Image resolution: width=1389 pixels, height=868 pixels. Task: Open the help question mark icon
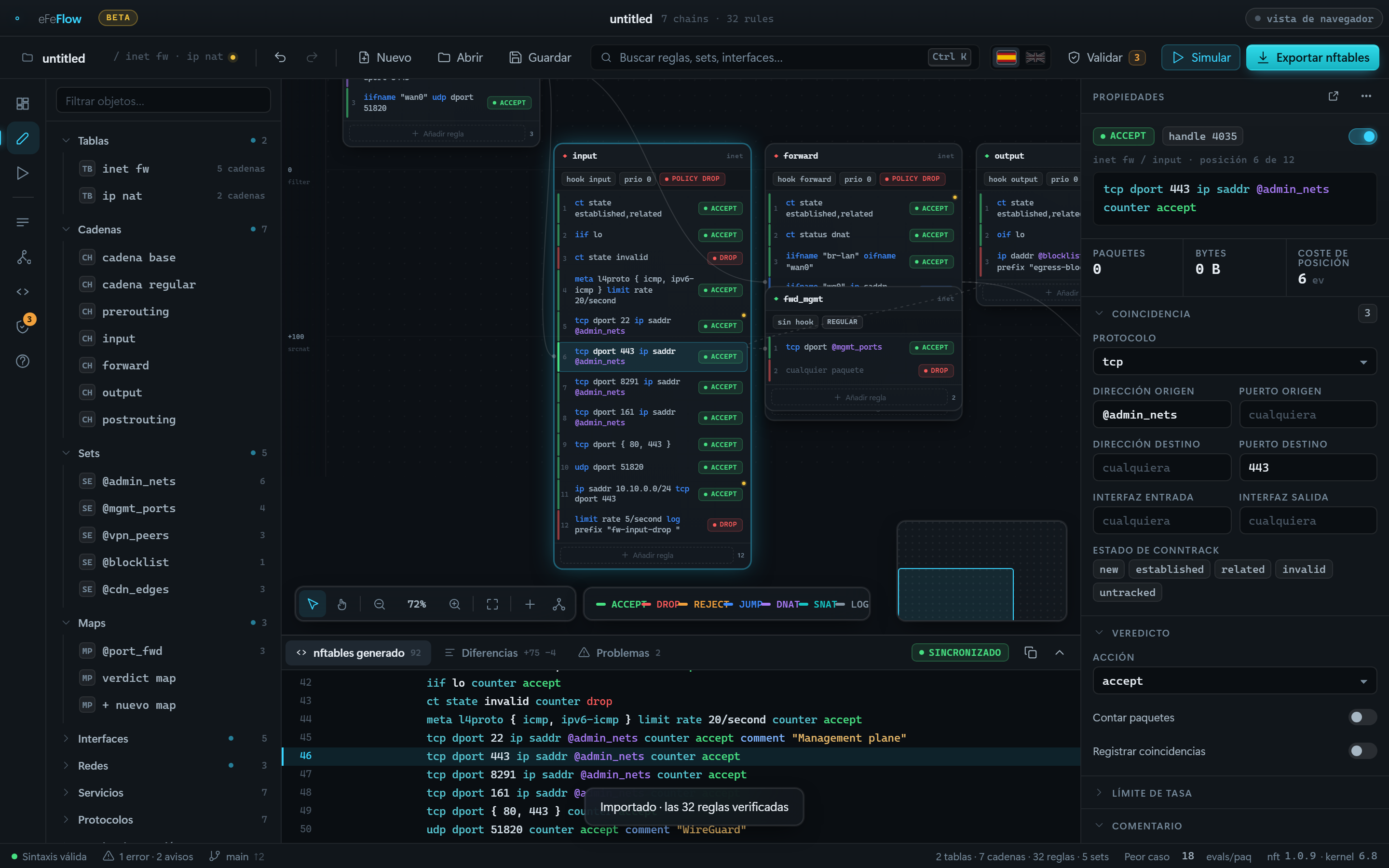pos(22,361)
